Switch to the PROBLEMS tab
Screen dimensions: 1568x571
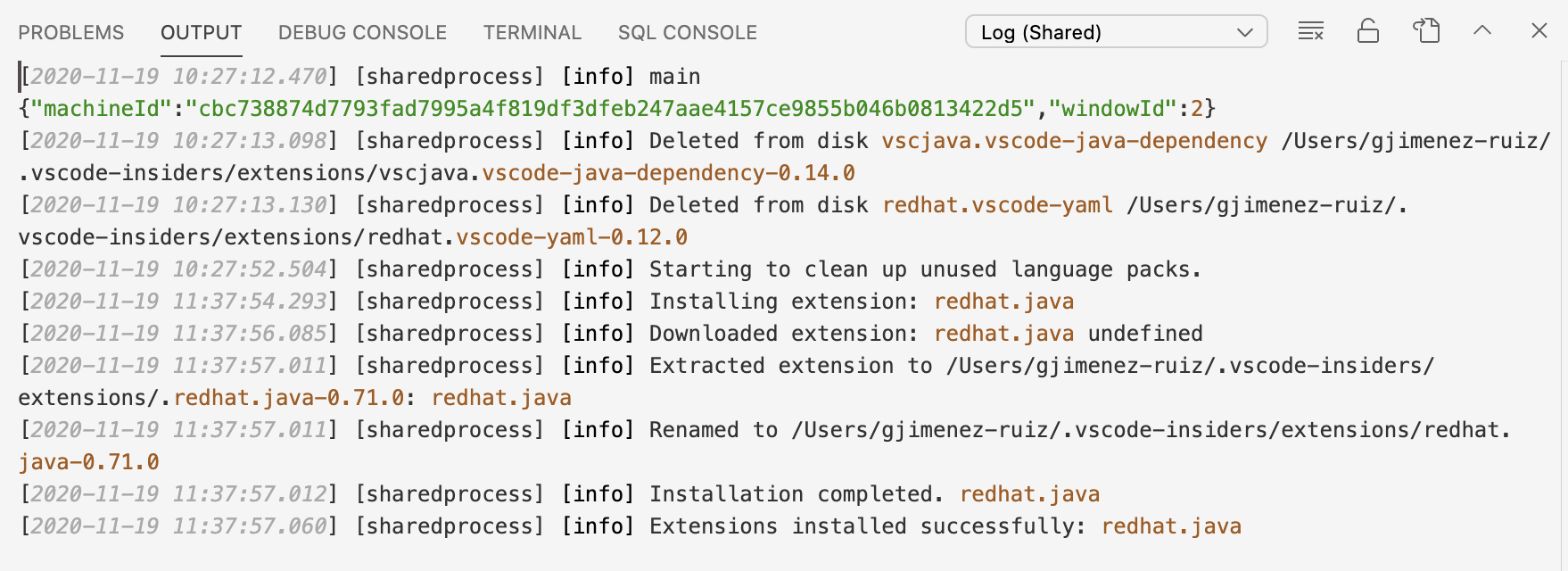click(70, 32)
